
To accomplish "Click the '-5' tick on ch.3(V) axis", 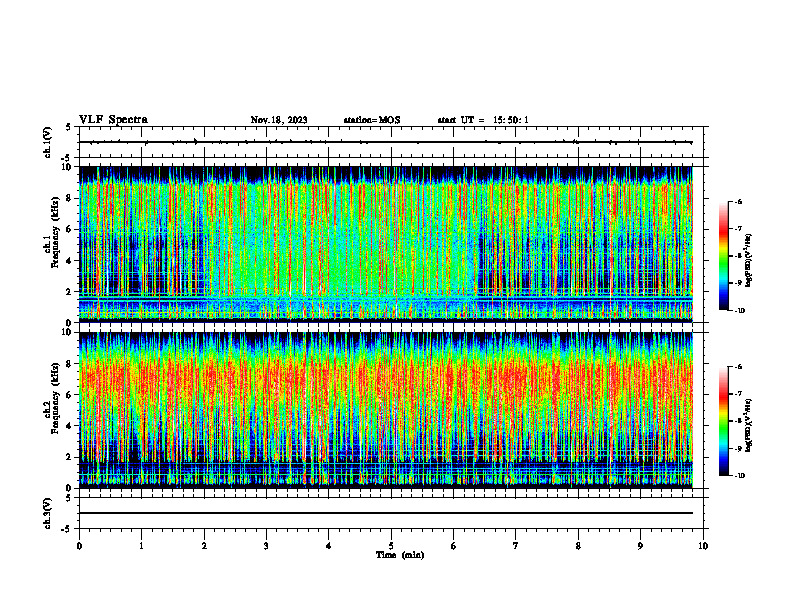I will (x=67, y=529).
